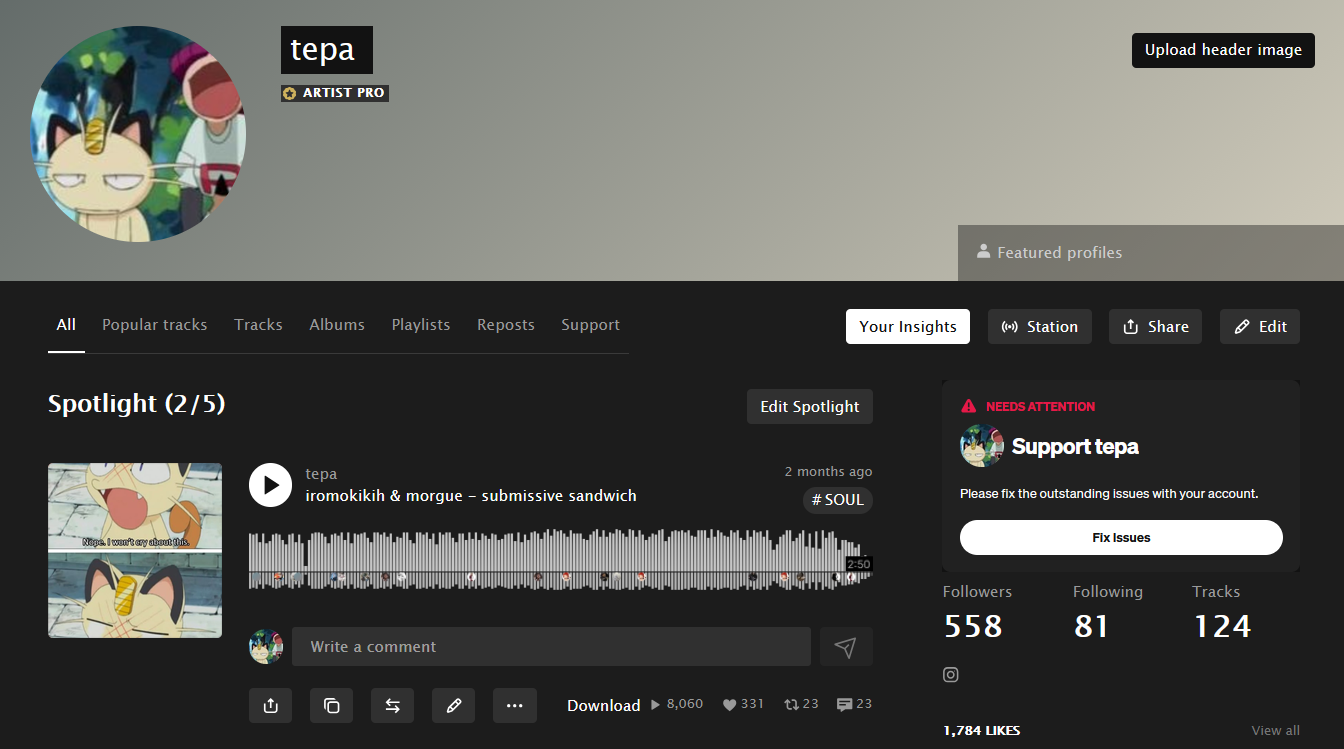Click the small avatar beside the comment field
The width and height of the screenshot is (1344, 749).
tap(266, 647)
